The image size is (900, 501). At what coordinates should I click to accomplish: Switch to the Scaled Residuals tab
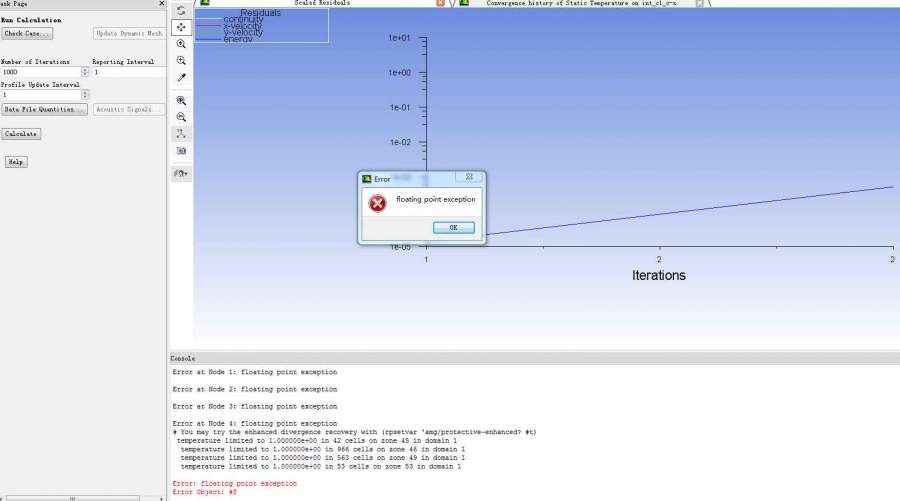point(320,4)
